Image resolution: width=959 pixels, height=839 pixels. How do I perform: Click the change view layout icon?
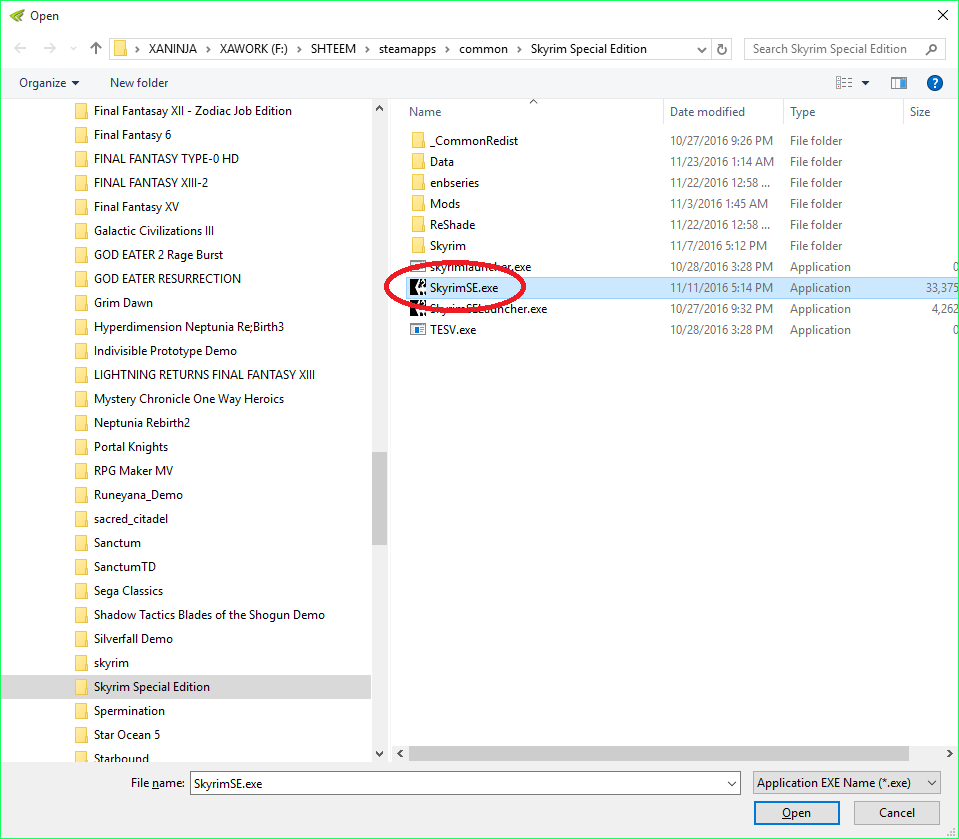point(844,83)
